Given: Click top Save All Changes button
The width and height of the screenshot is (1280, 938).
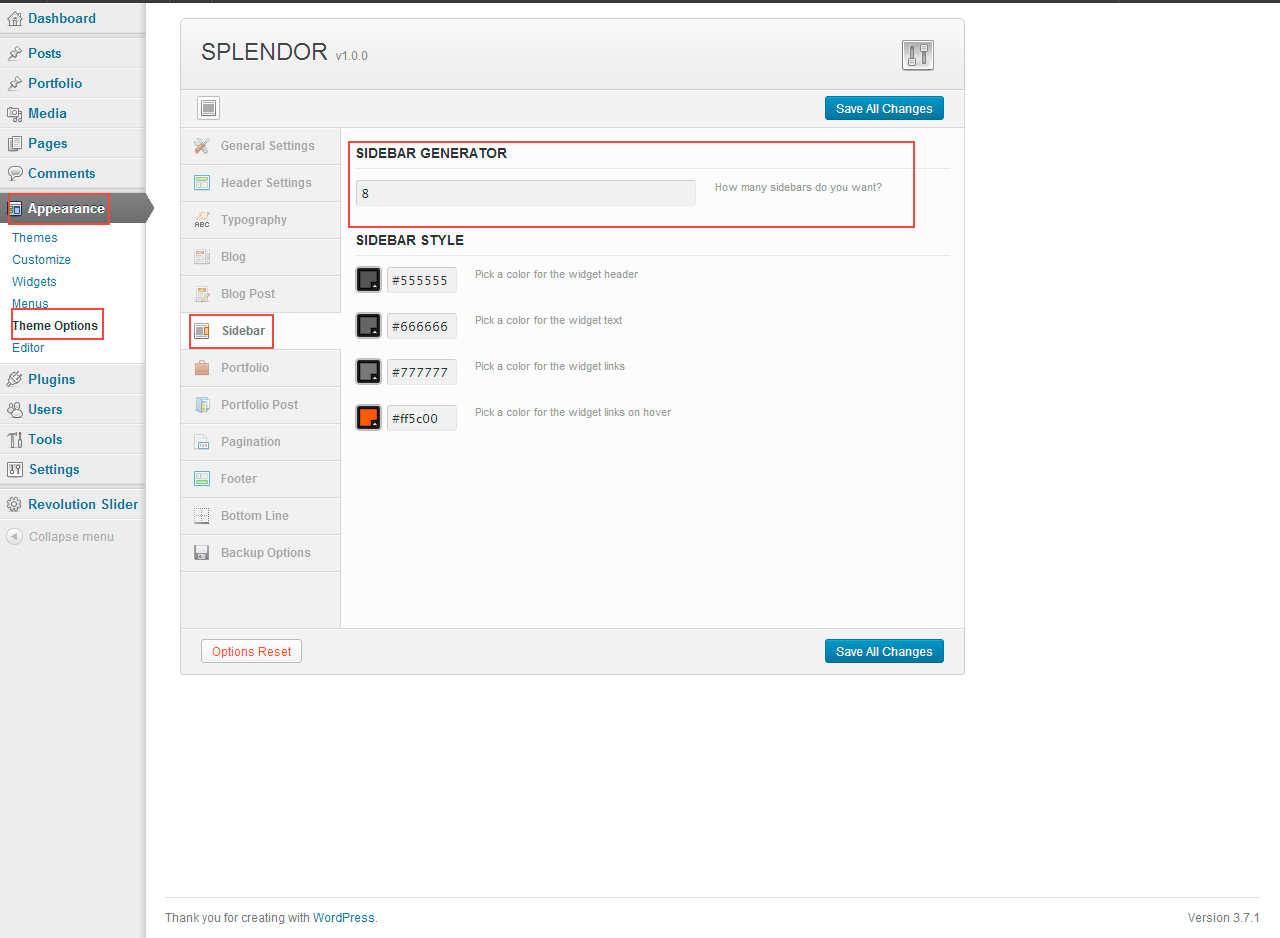Looking at the screenshot, I should point(884,108).
